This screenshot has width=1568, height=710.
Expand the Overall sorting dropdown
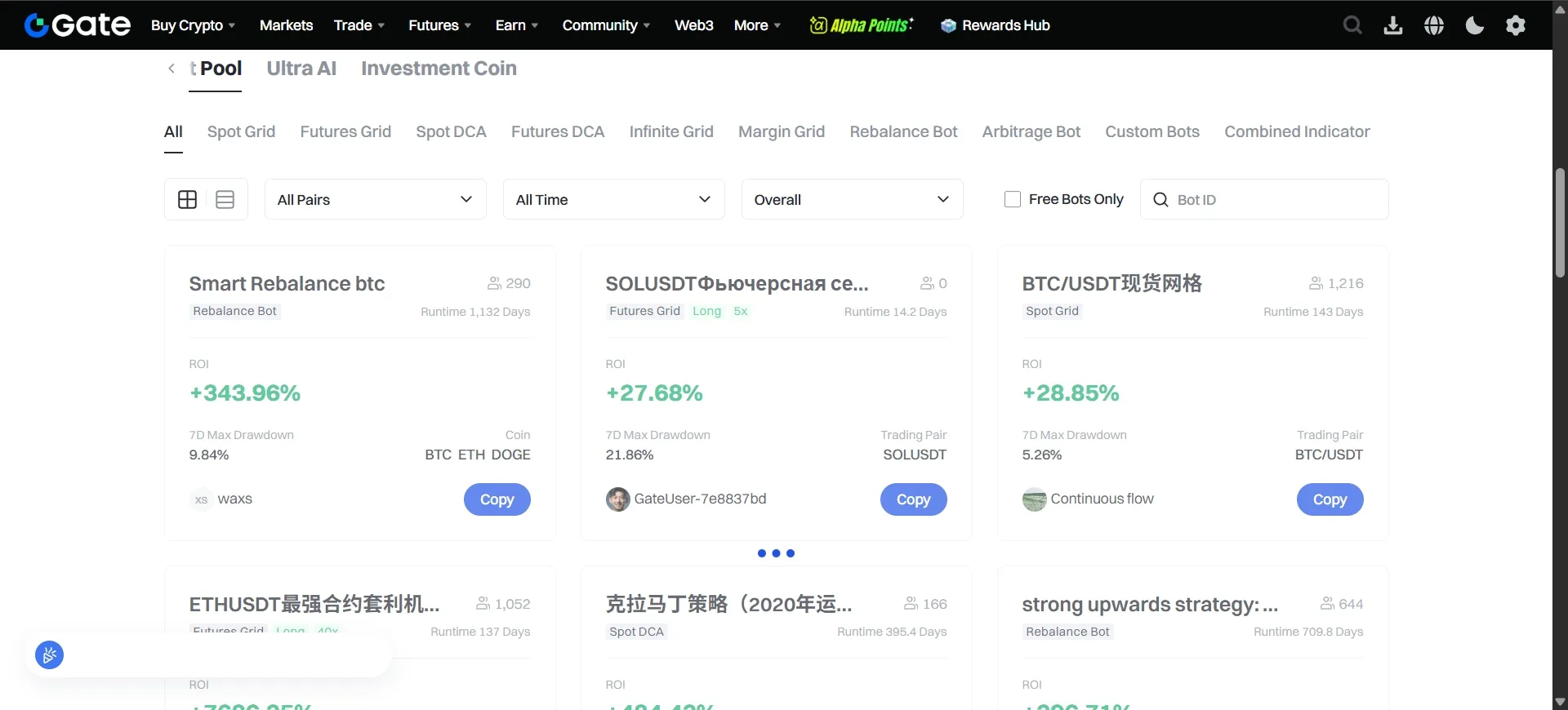852,200
